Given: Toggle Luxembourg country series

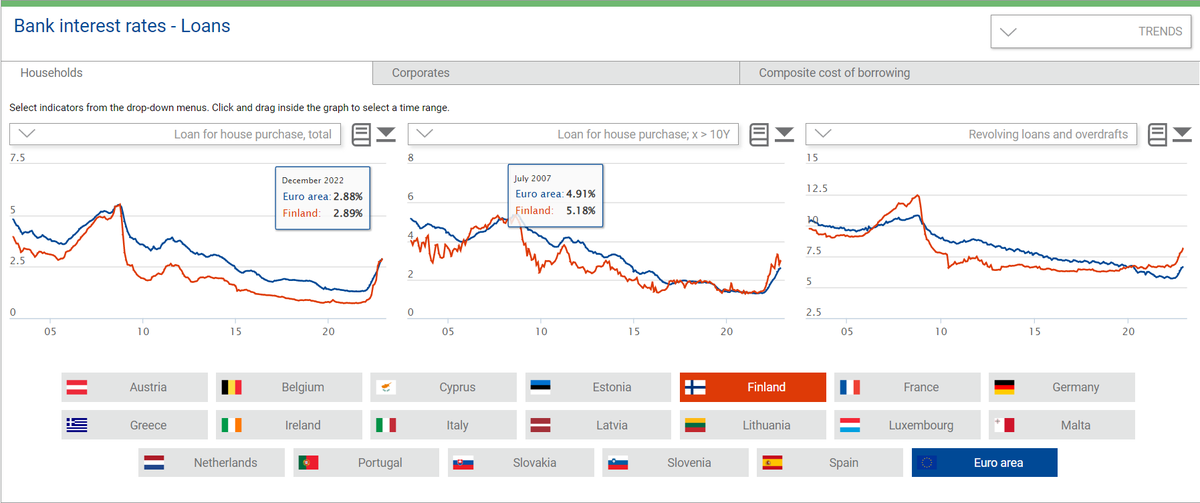Looking at the screenshot, I should [908, 425].
